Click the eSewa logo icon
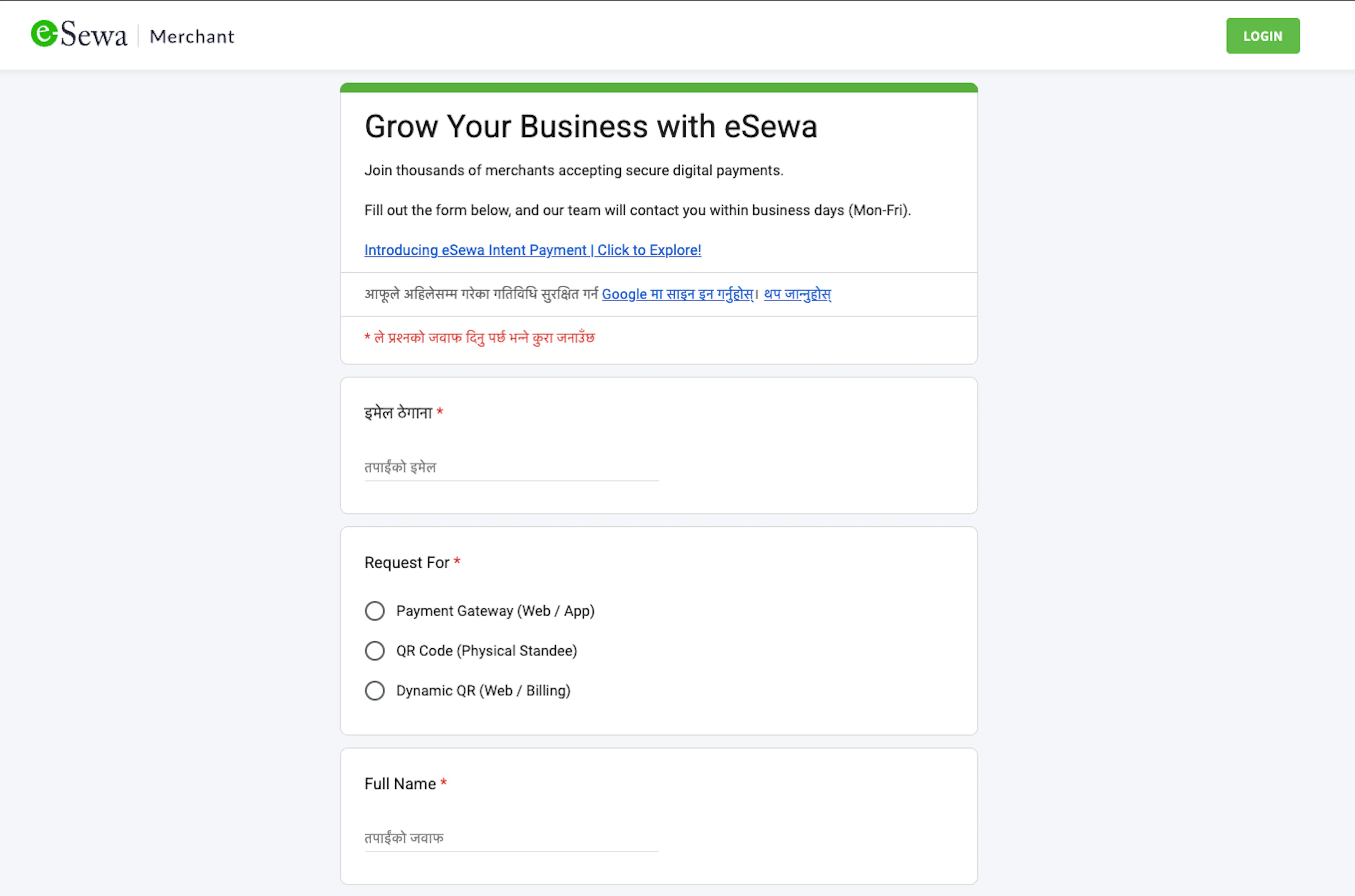 pos(79,34)
